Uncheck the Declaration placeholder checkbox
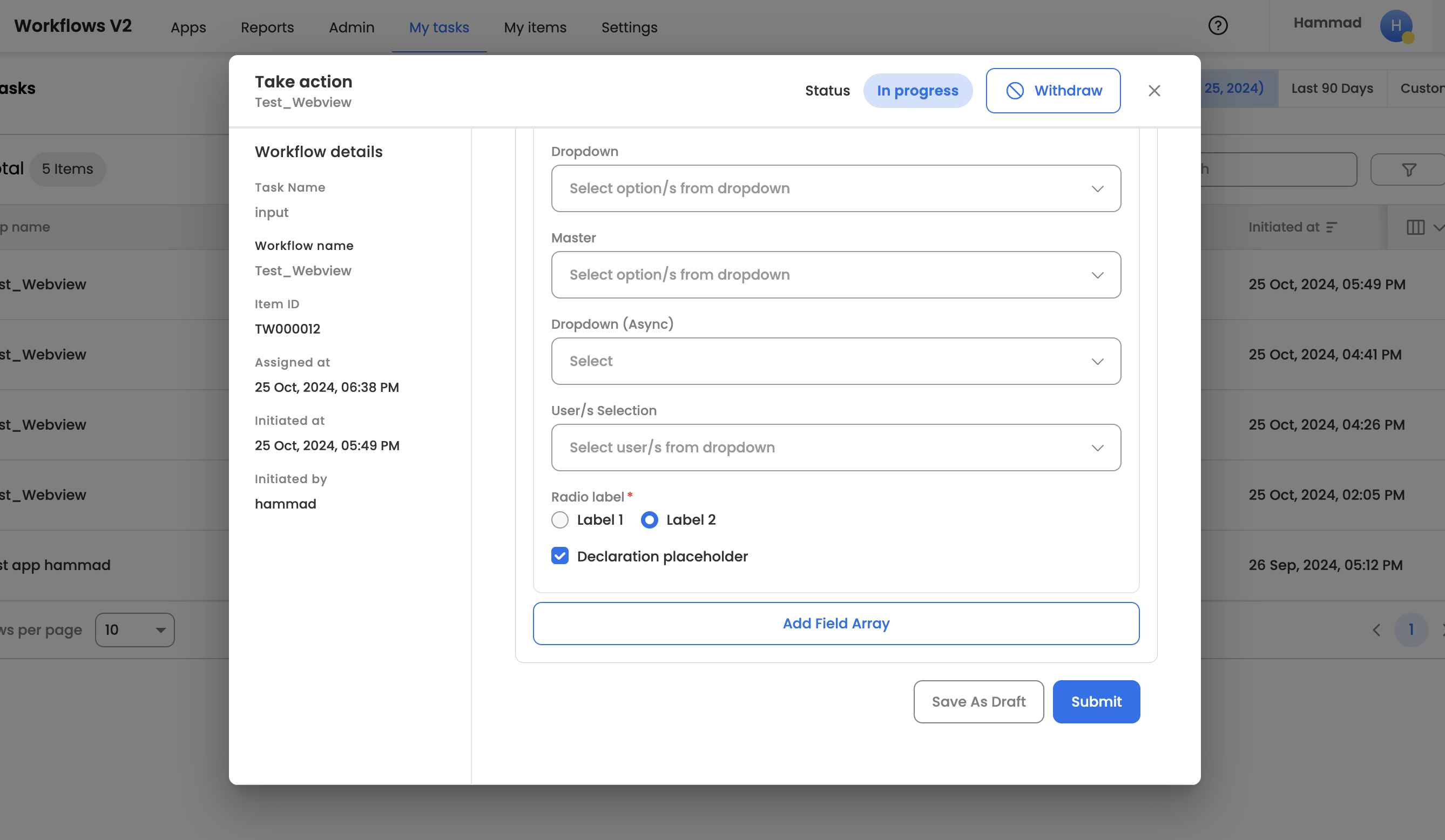Screen dimensions: 1445x840 point(559,556)
